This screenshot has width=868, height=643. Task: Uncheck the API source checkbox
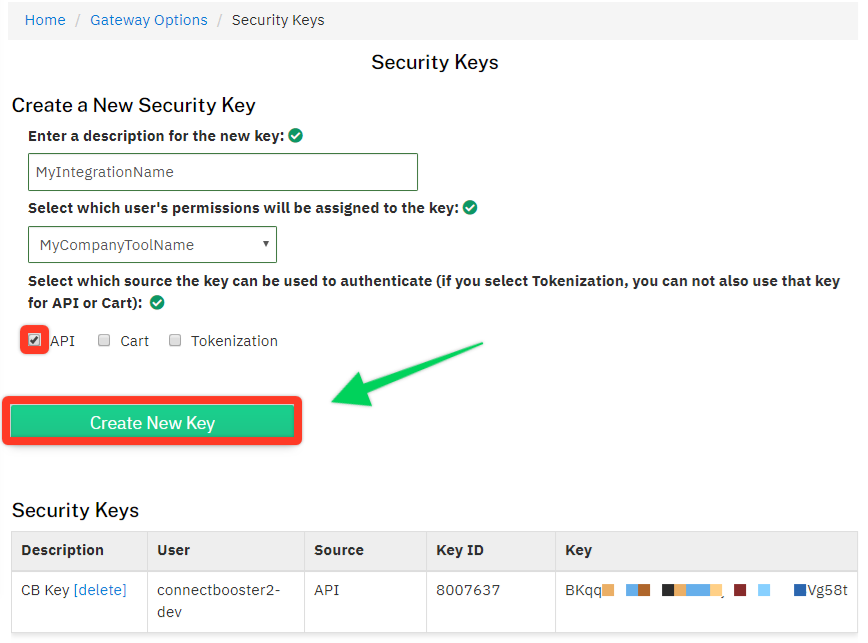(x=34, y=340)
